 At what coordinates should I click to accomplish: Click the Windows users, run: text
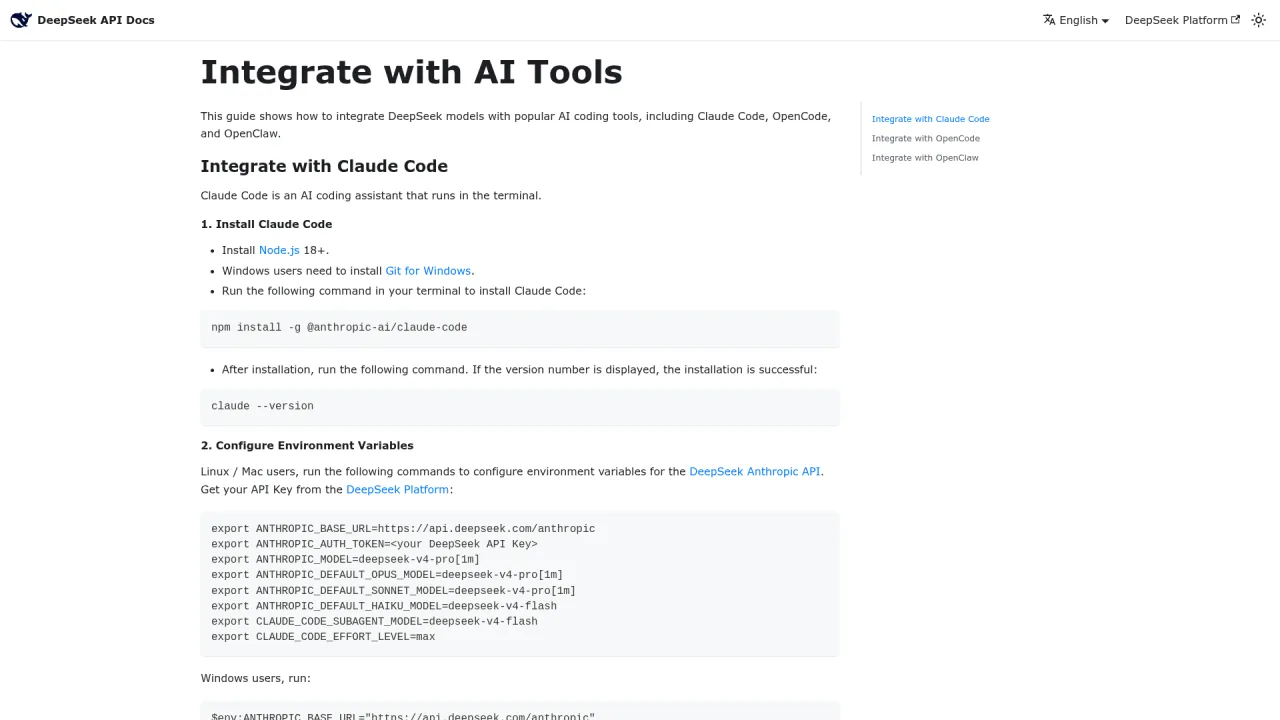click(x=256, y=678)
